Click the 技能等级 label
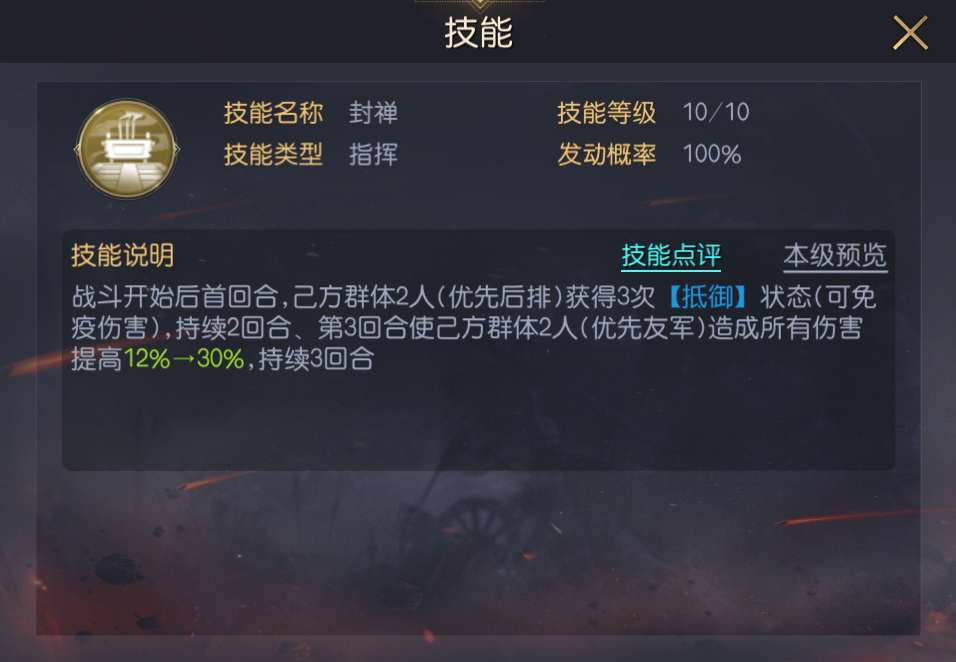Viewport: 956px width, 662px height. (x=607, y=113)
